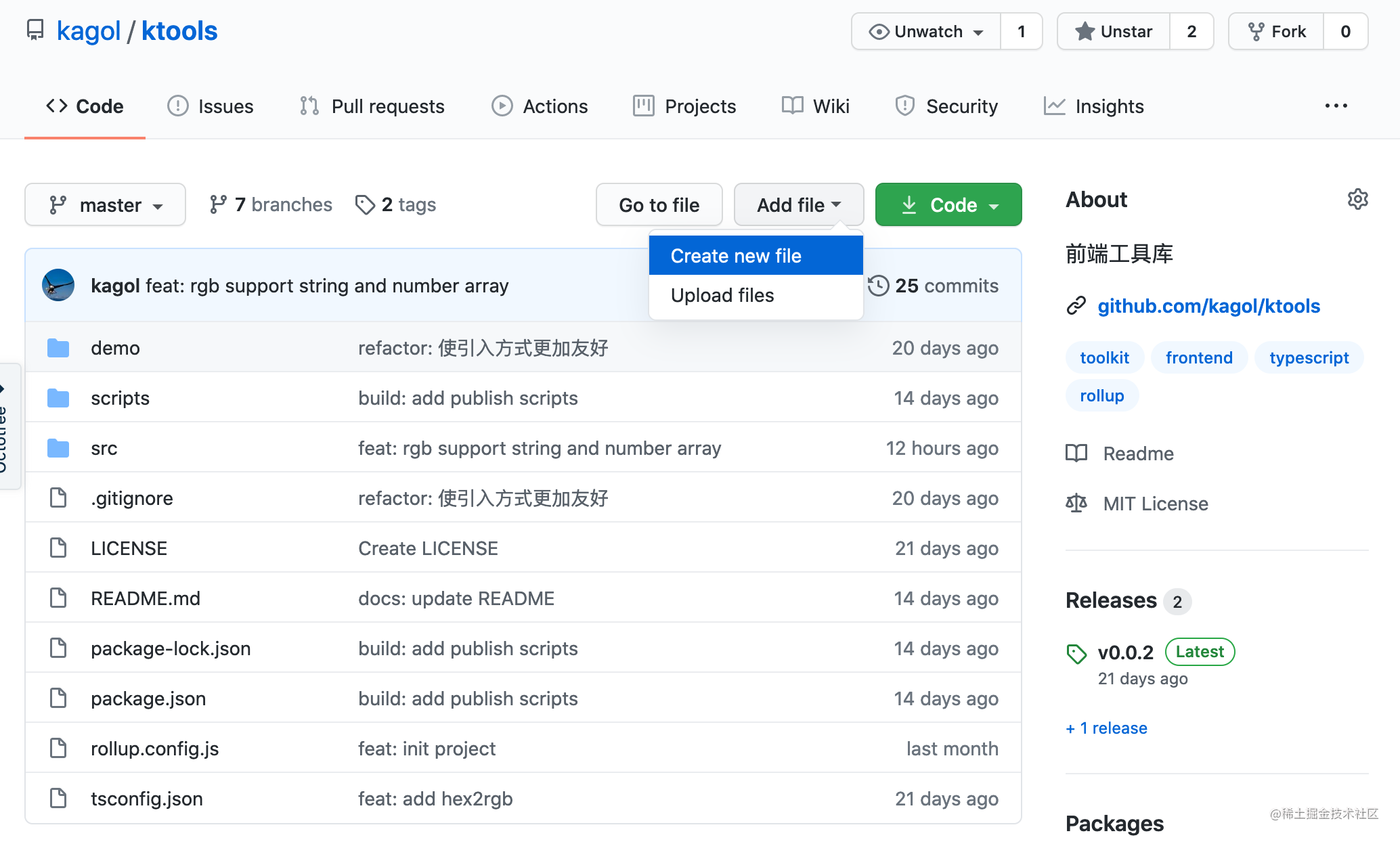Open the rollup.config.js file

coord(155,749)
